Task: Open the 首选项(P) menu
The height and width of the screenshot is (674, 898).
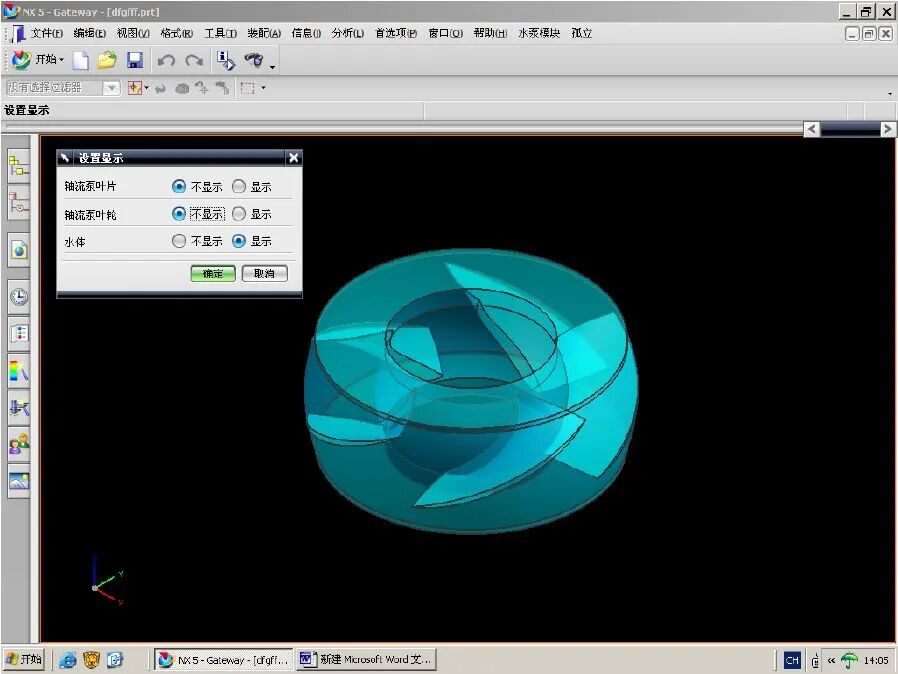Action: click(396, 33)
